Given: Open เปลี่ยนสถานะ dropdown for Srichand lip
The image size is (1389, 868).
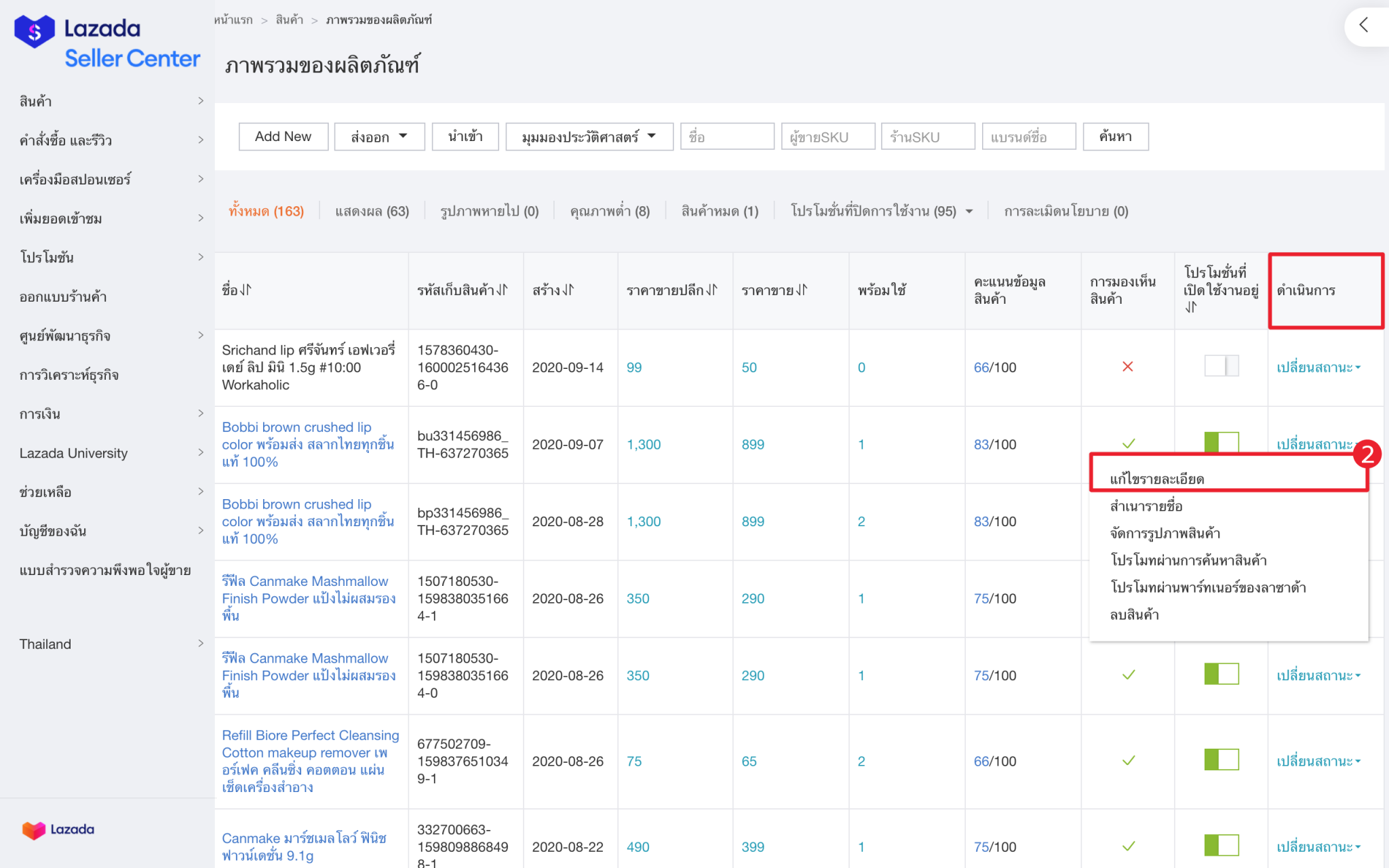Looking at the screenshot, I should click(x=1318, y=367).
